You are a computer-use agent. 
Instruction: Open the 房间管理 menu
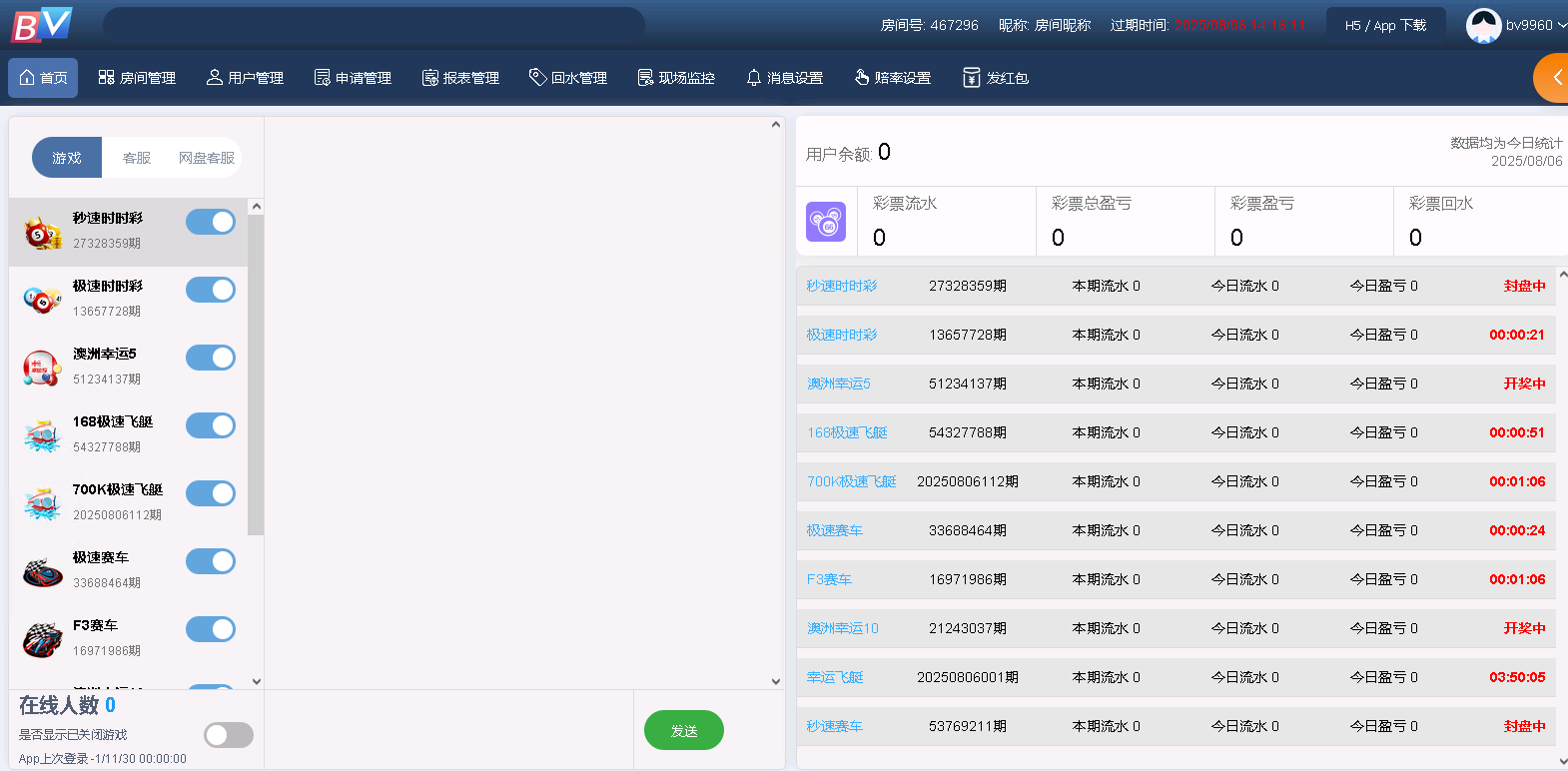click(x=137, y=78)
